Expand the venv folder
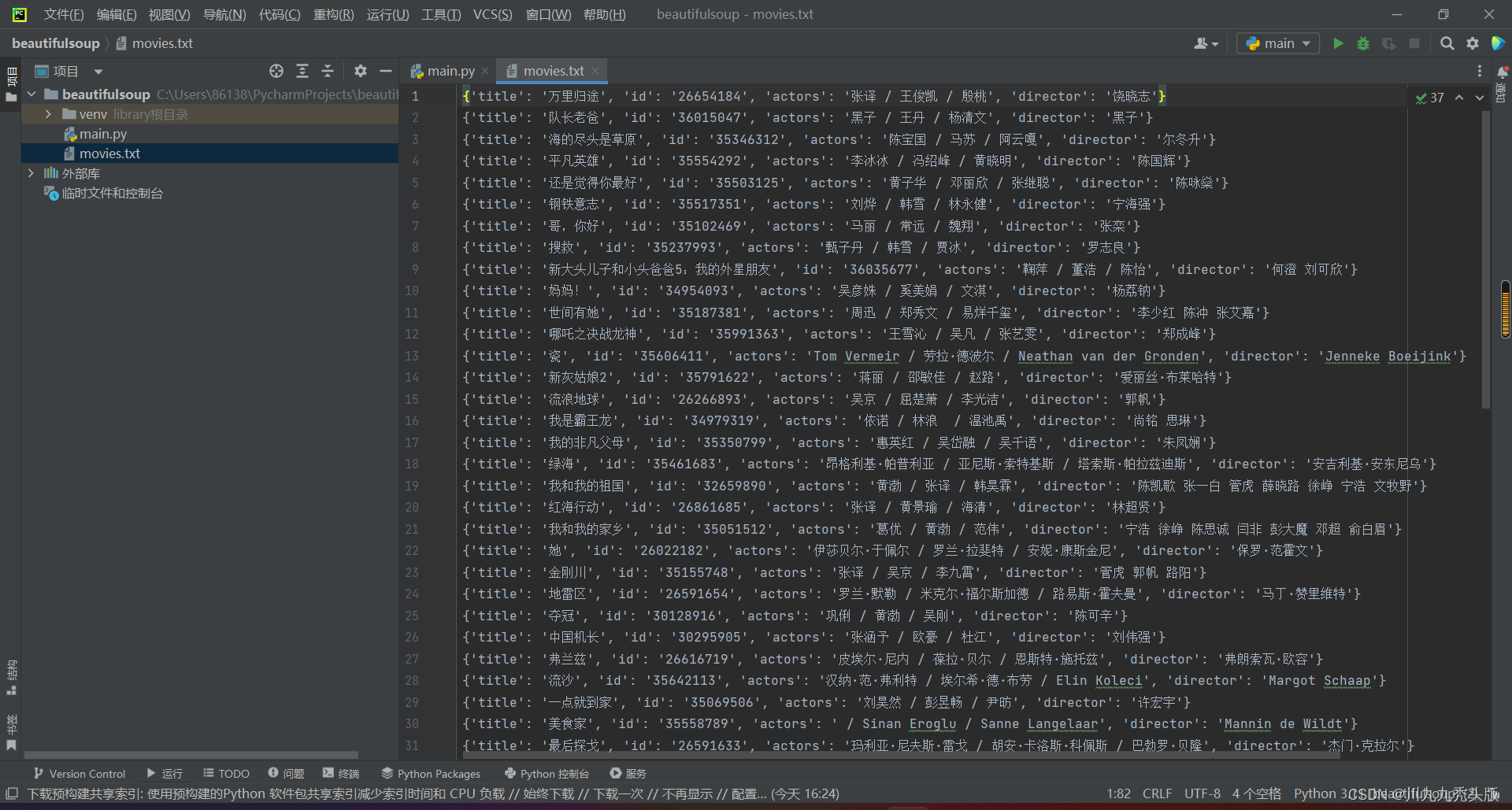The width and height of the screenshot is (1512, 810). tap(48, 114)
